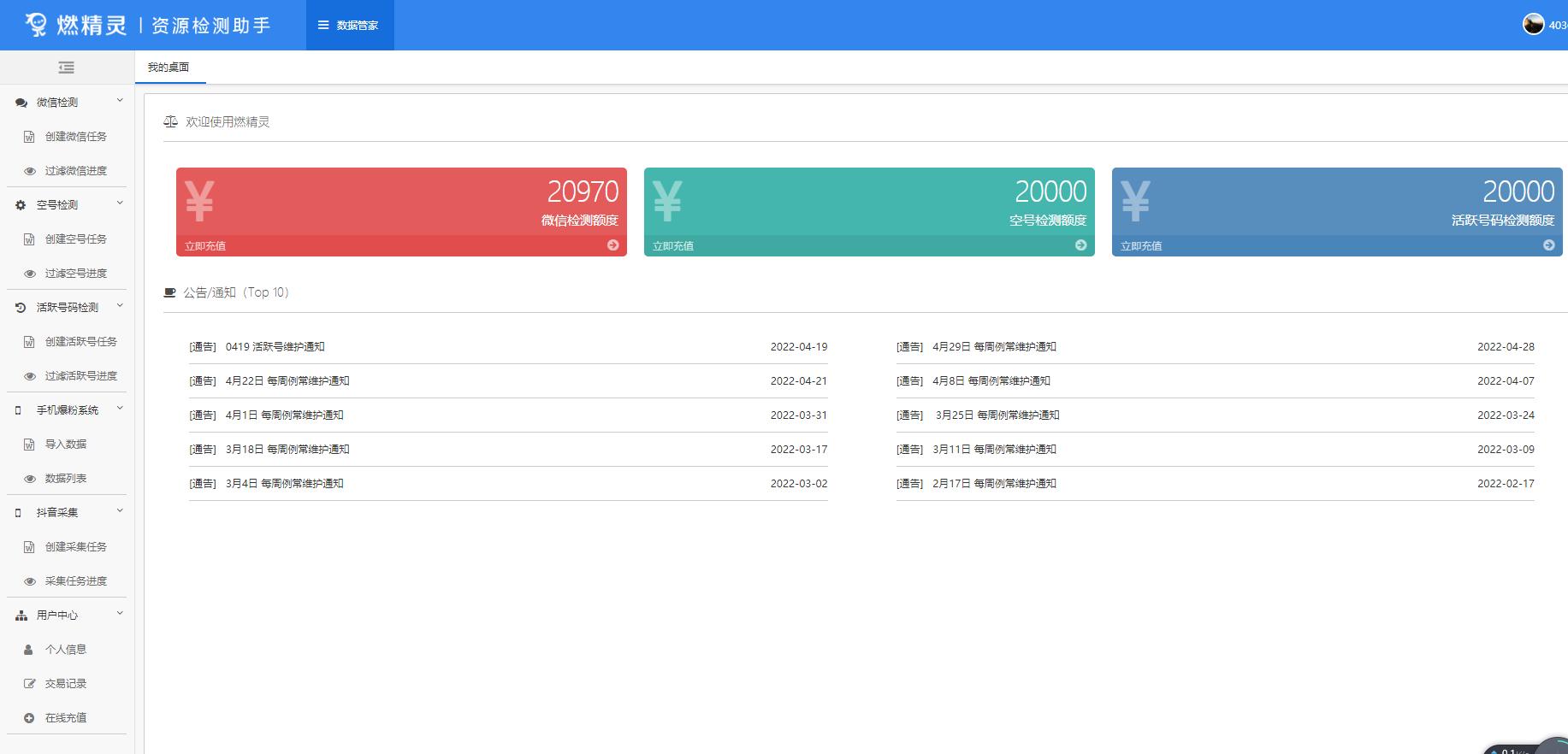Click the eye icon beside 数据列表
Viewport: 1568px width, 754px height.
click(x=29, y=479)
